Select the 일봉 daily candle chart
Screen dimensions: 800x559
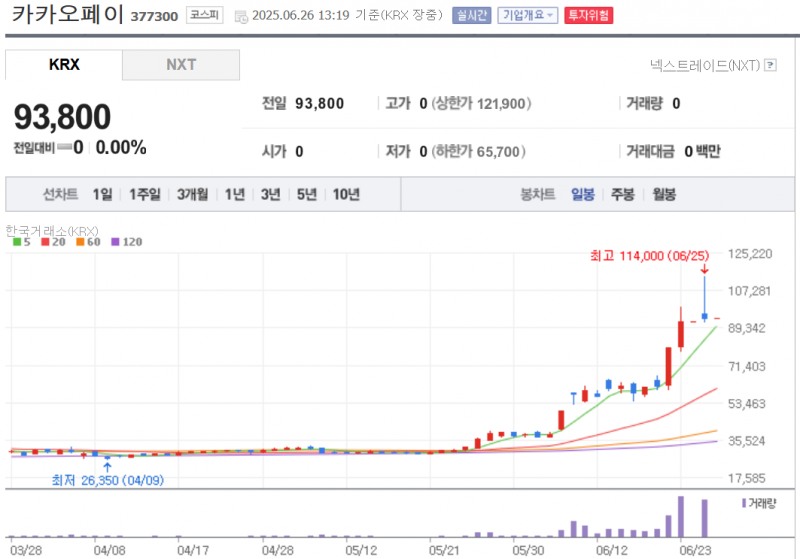pos(583,194)
